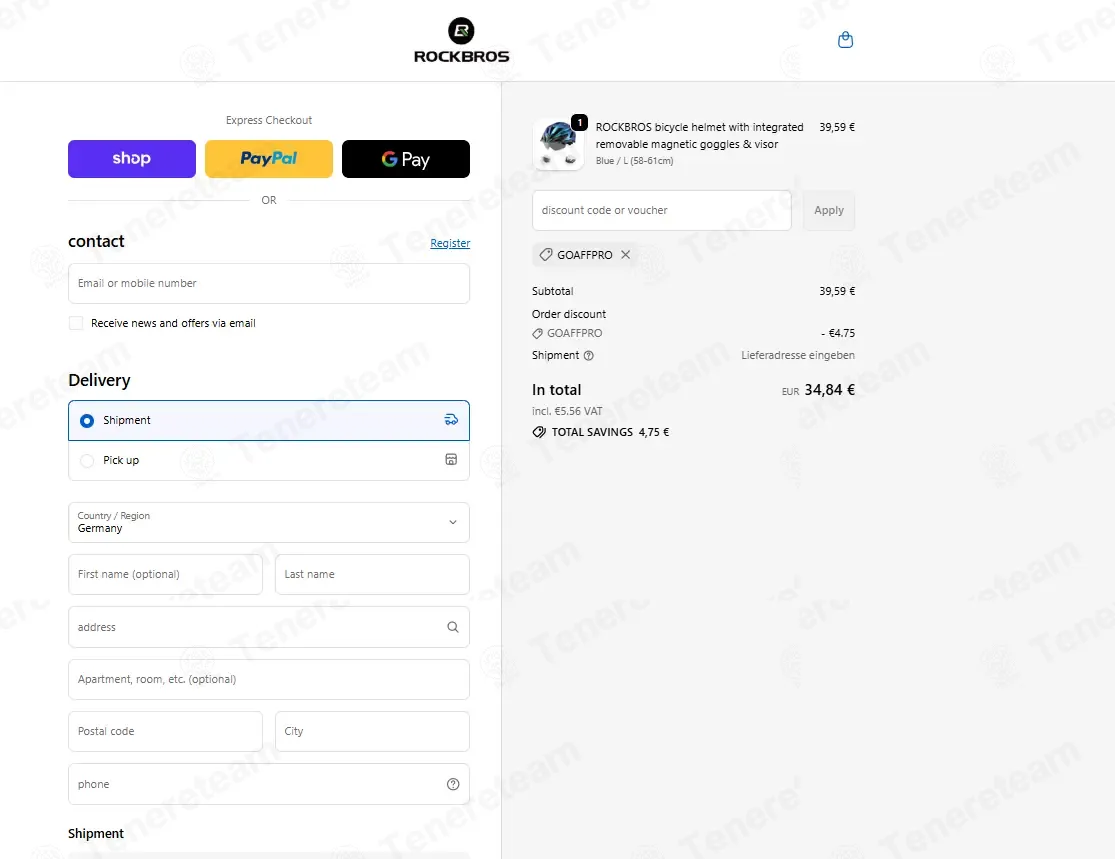
Task: Click the shipment help question mark icon
Action: click(589, 356)
